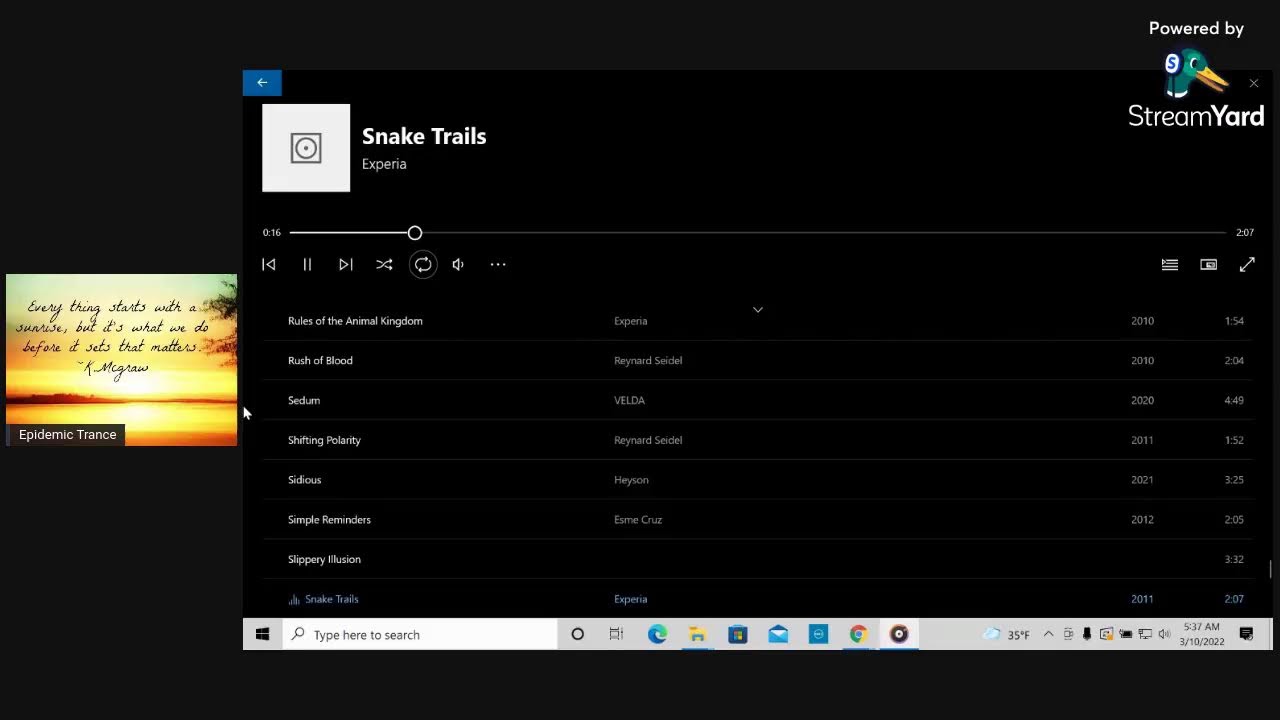Select the song Slippery Illusion
The width and height of the screenshot is (1280, 720).
click(x=757, y=559)
